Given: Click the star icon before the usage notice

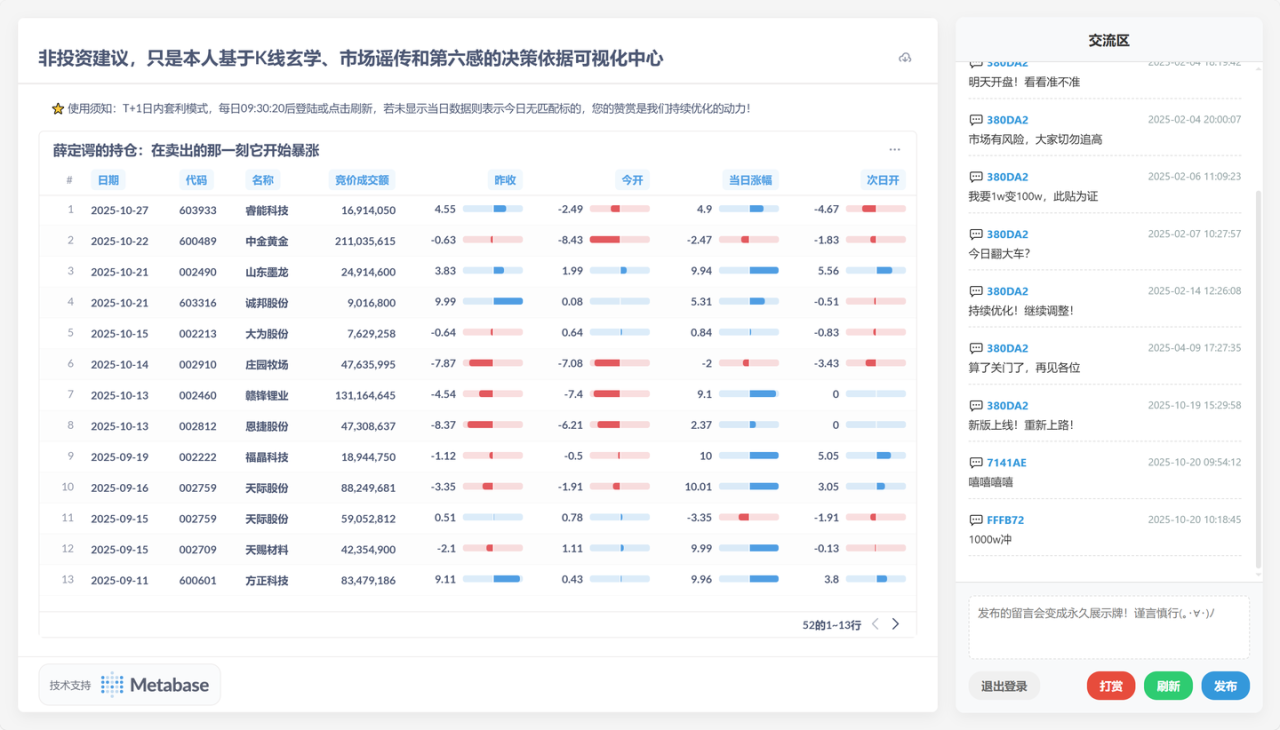Looking at the screenshot, I should click(58, 108).
